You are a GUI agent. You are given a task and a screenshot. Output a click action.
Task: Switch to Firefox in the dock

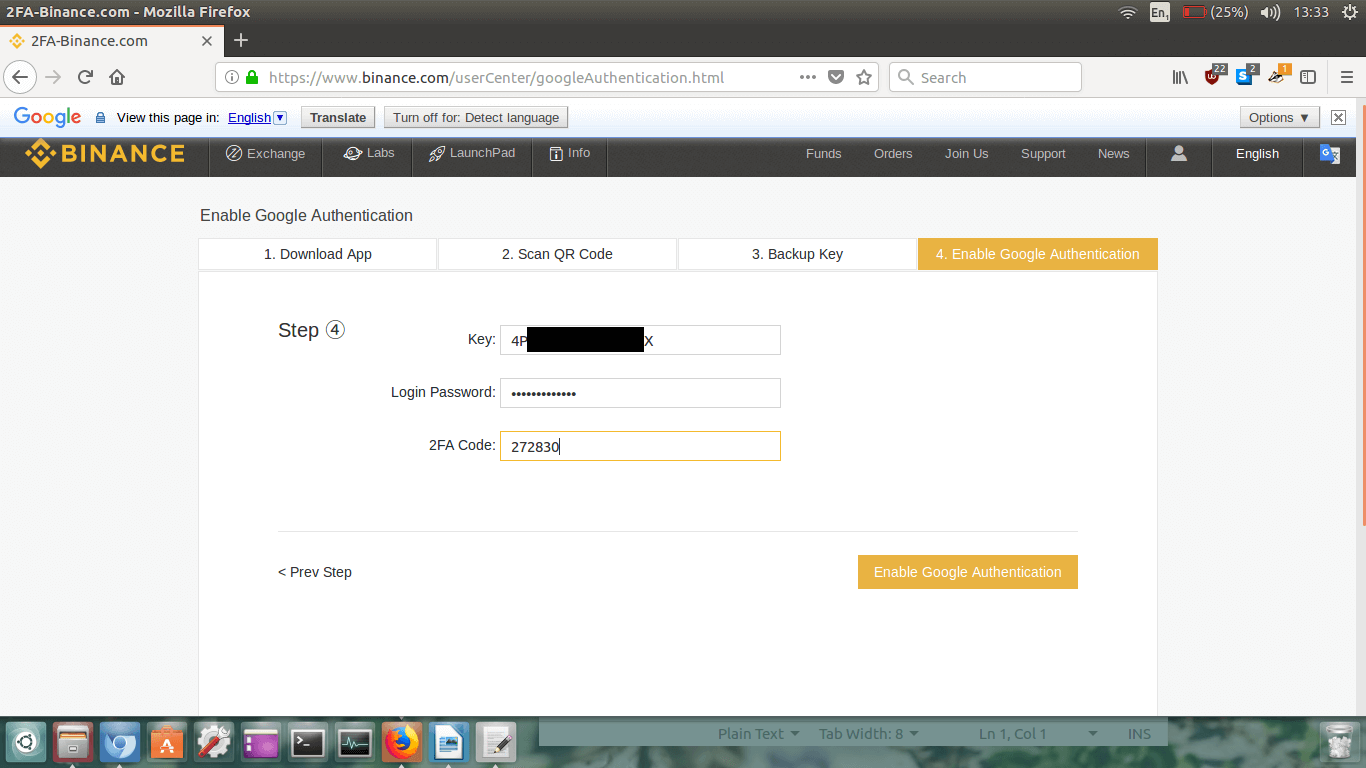click(402, 743)
